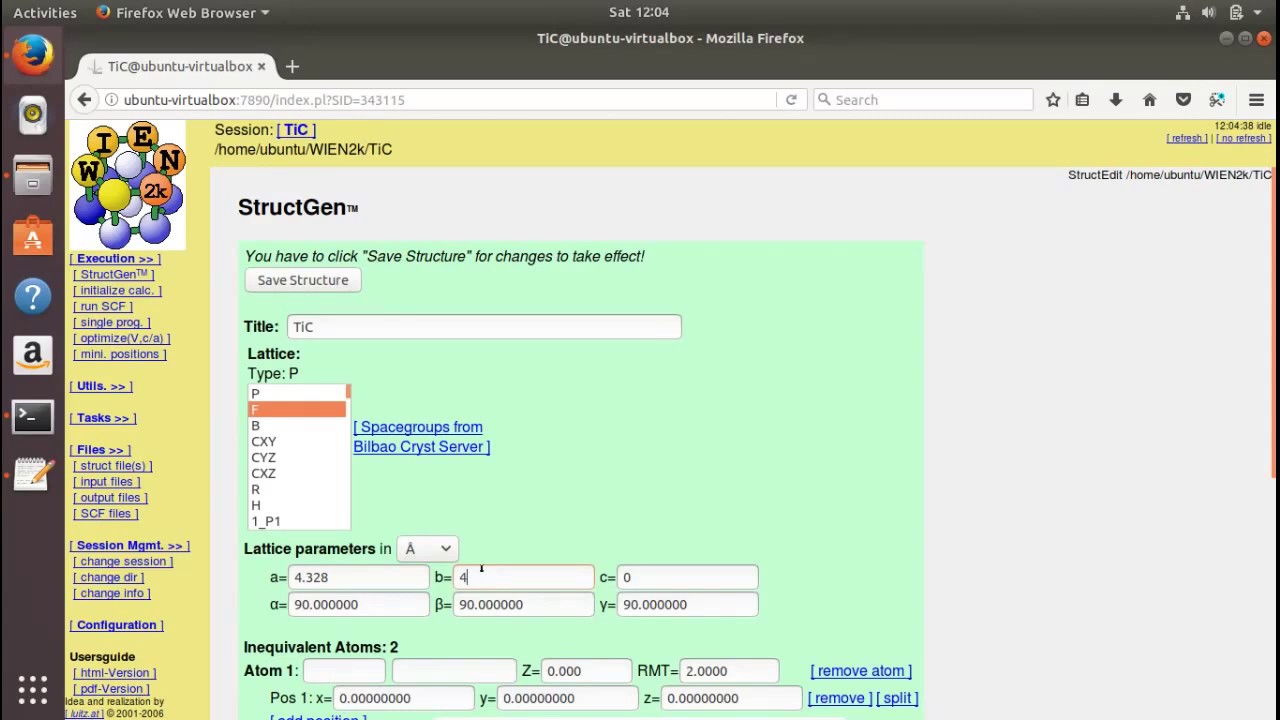
Task: Open Firefox from the Ubuntu dock
Action: (33, 54)
